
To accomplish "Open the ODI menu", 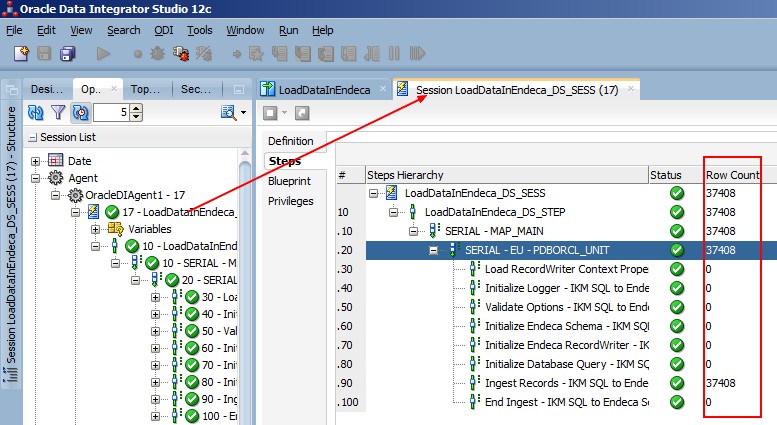I will tap(165, 30).
